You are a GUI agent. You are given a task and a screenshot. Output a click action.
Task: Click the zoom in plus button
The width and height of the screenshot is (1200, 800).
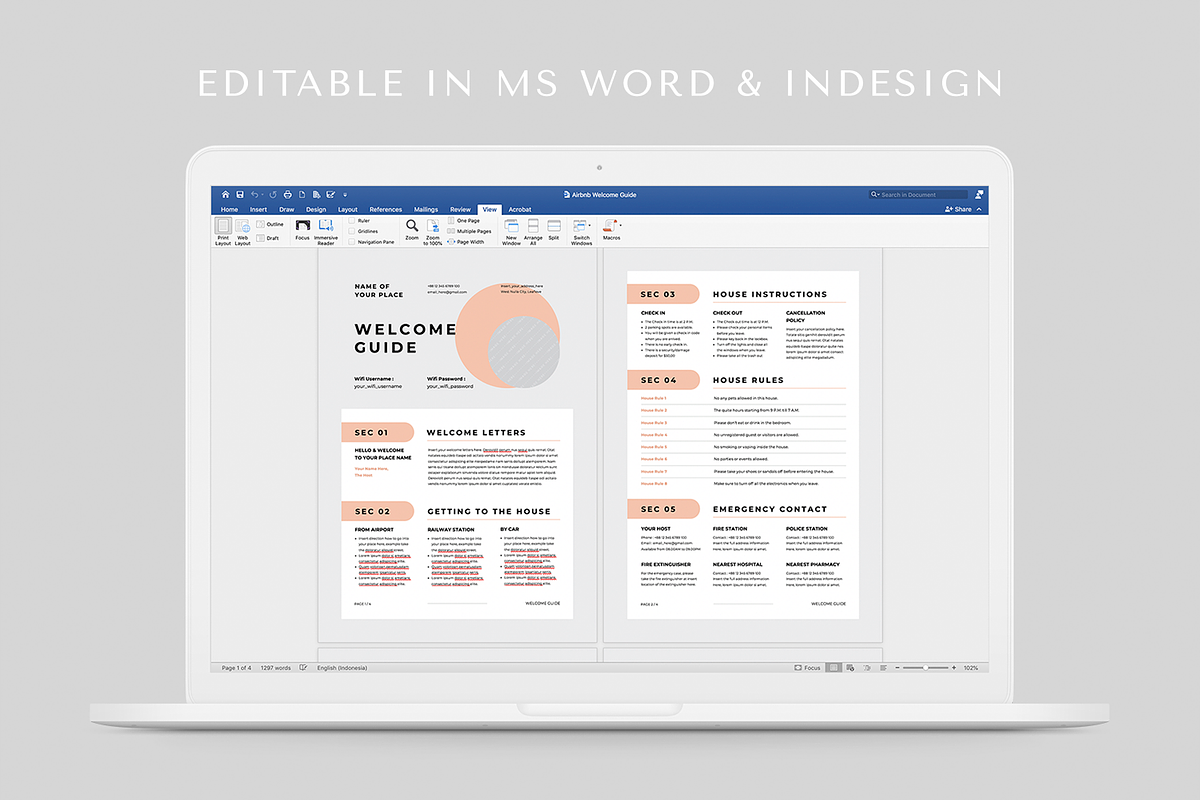click(x=954, y=668)
